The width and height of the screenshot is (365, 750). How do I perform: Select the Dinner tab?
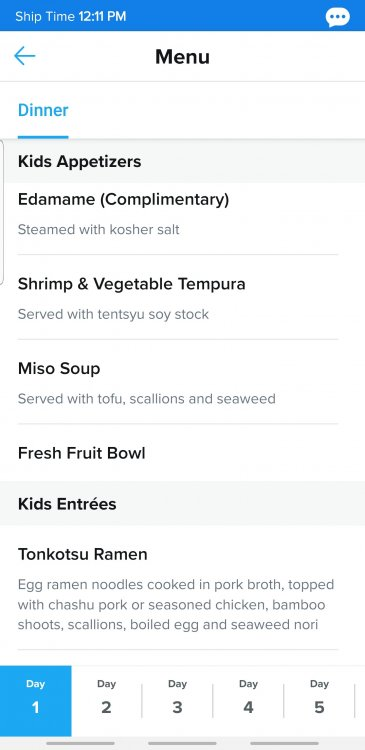pyautogui.click(x=43, y=110)
